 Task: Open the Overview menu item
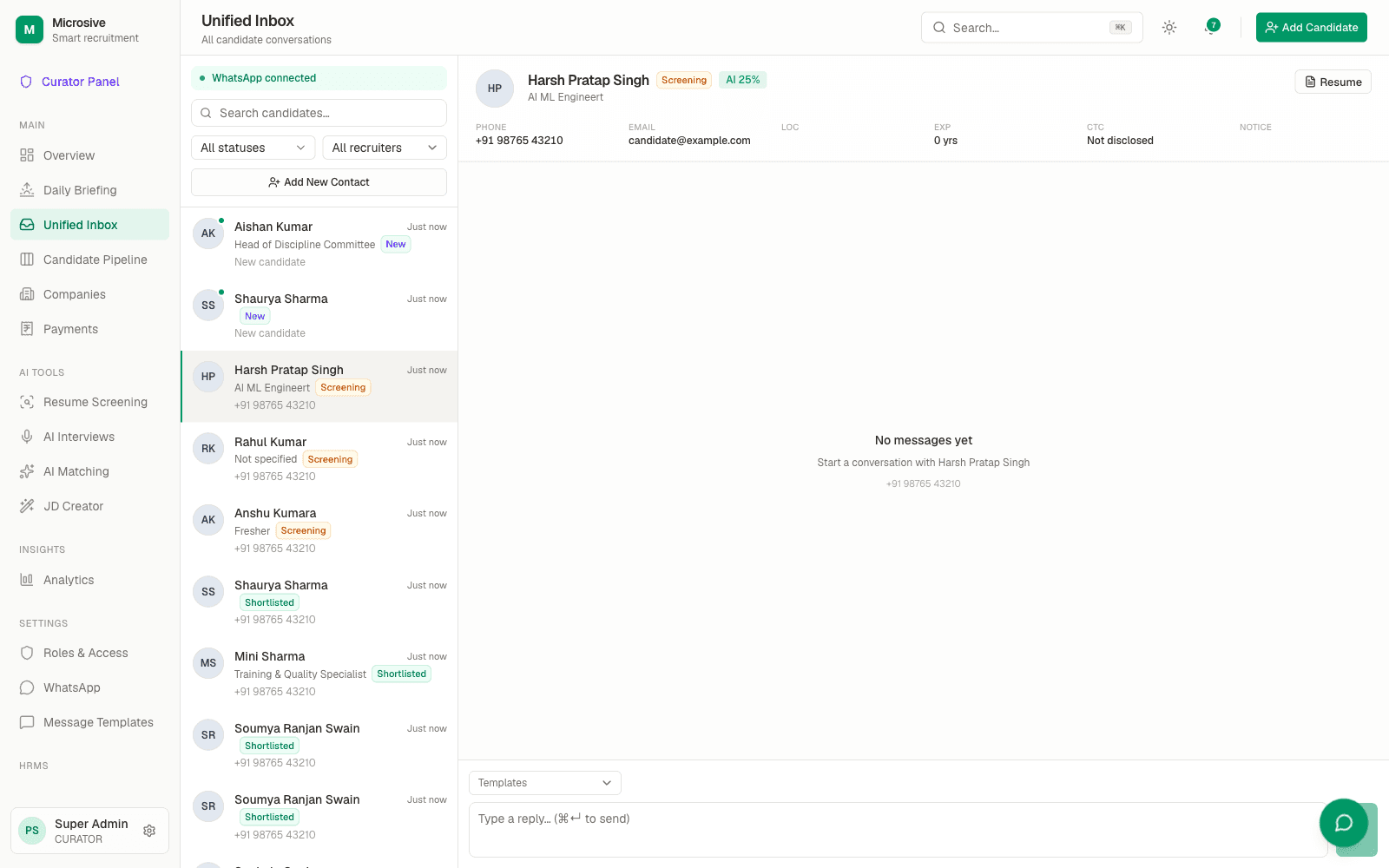tap(89, 155)
